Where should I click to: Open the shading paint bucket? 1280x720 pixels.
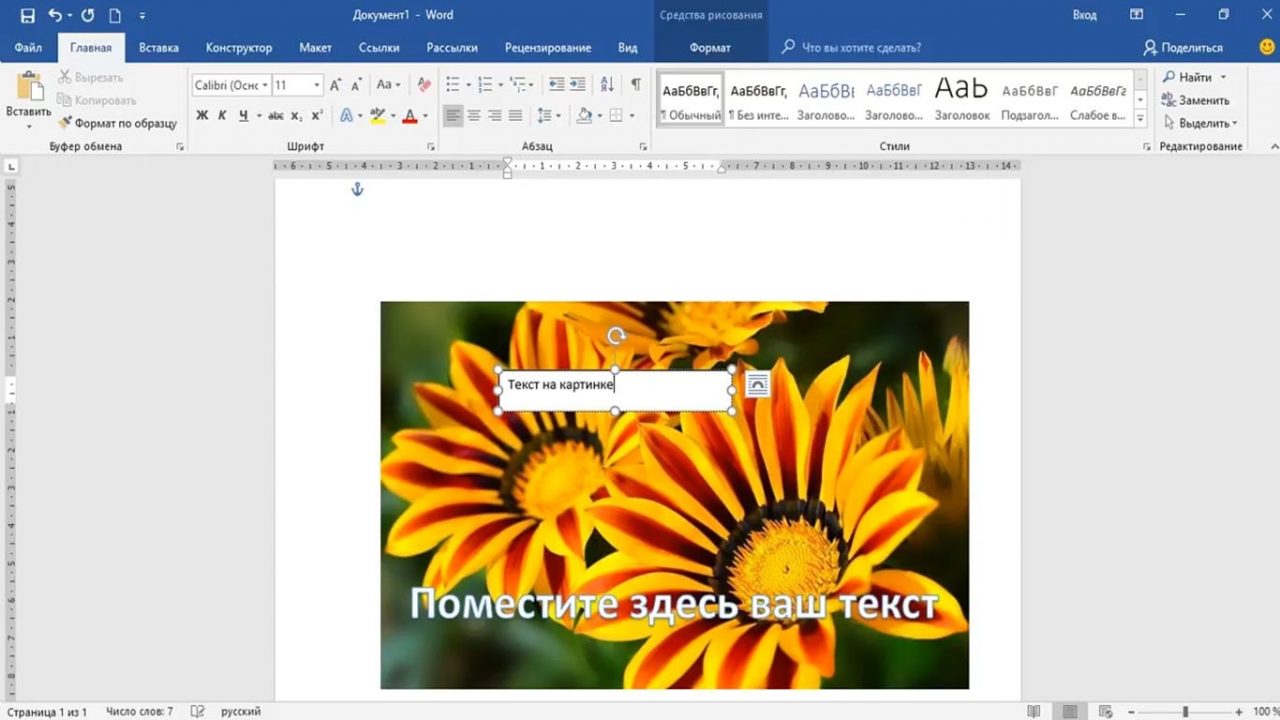584,116
